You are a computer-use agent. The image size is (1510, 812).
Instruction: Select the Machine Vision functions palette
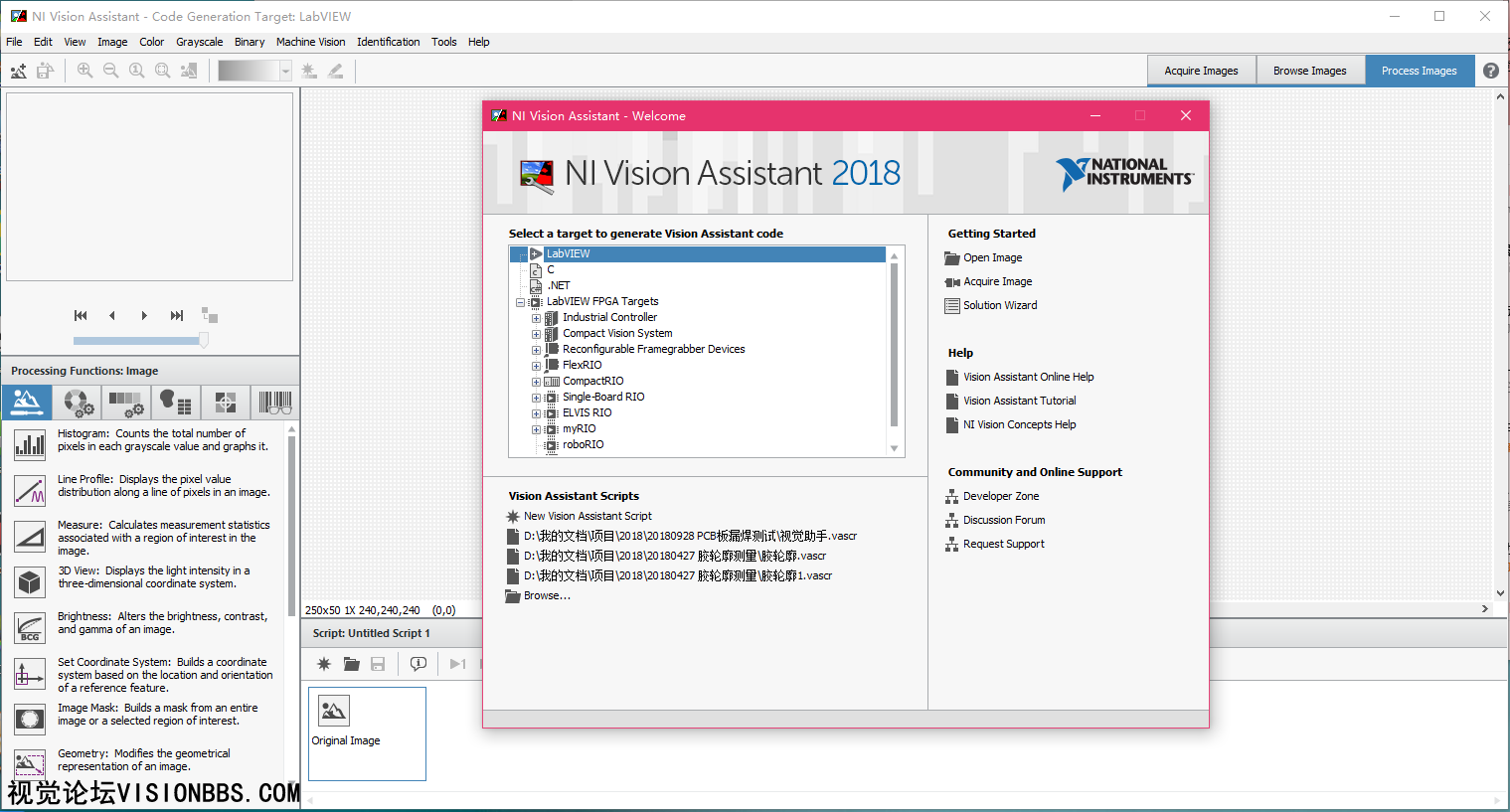click(x=226, y=403)
